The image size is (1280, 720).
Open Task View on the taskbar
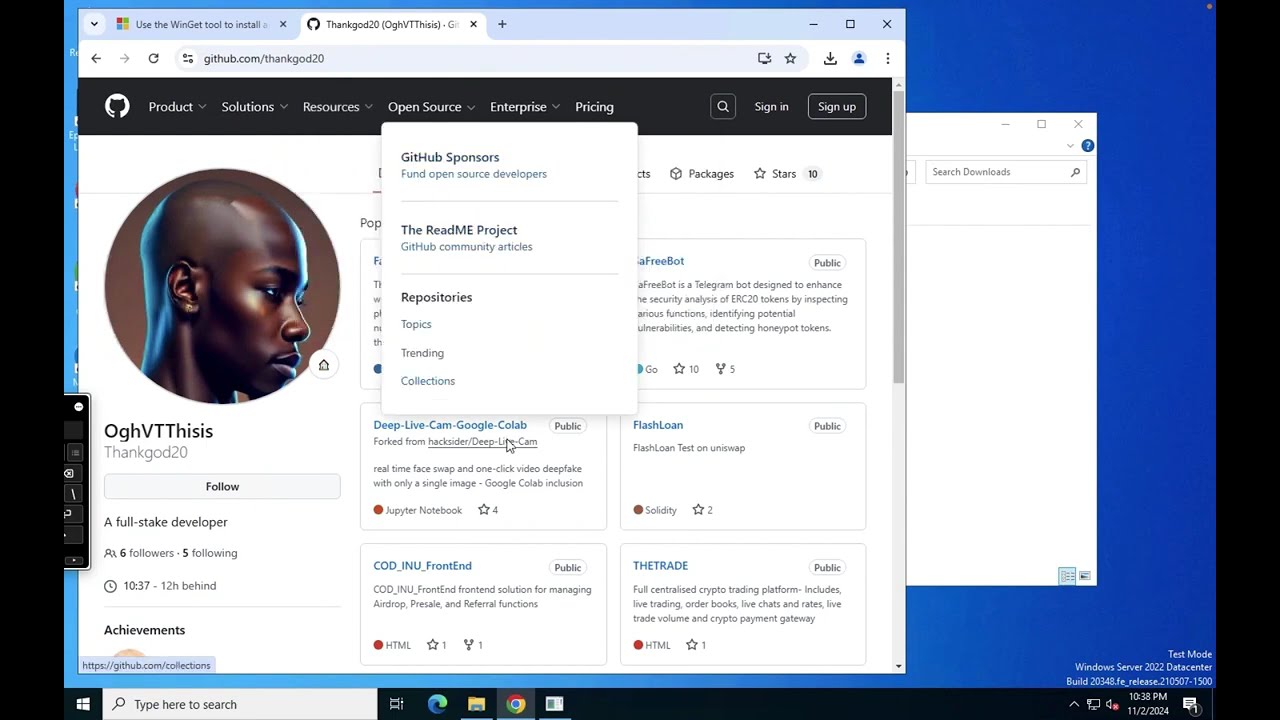(396, 704)
